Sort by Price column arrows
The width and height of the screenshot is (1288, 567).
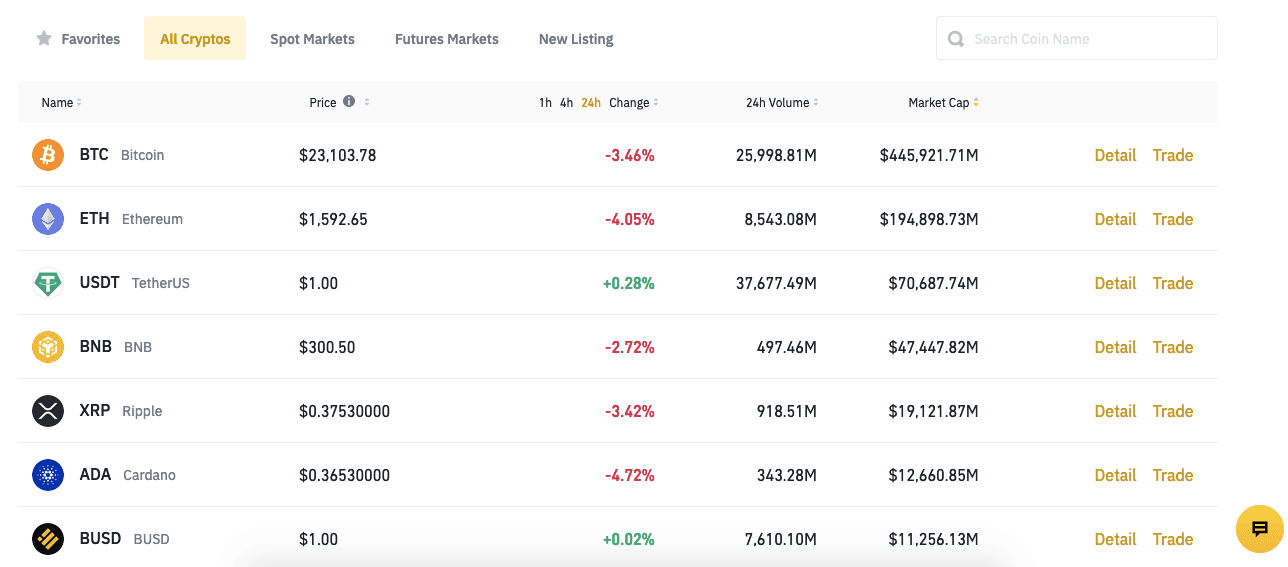(x=367, y=102)
